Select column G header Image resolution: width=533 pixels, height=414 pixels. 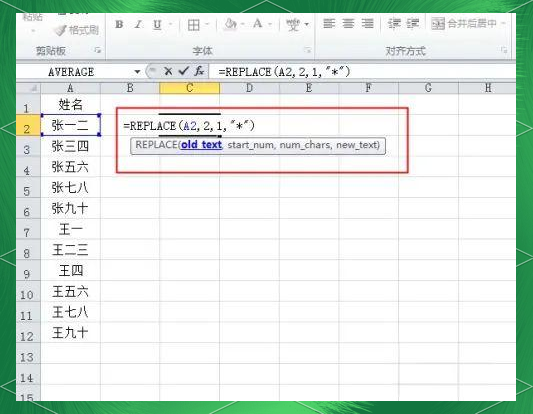[x=428, y=88]
